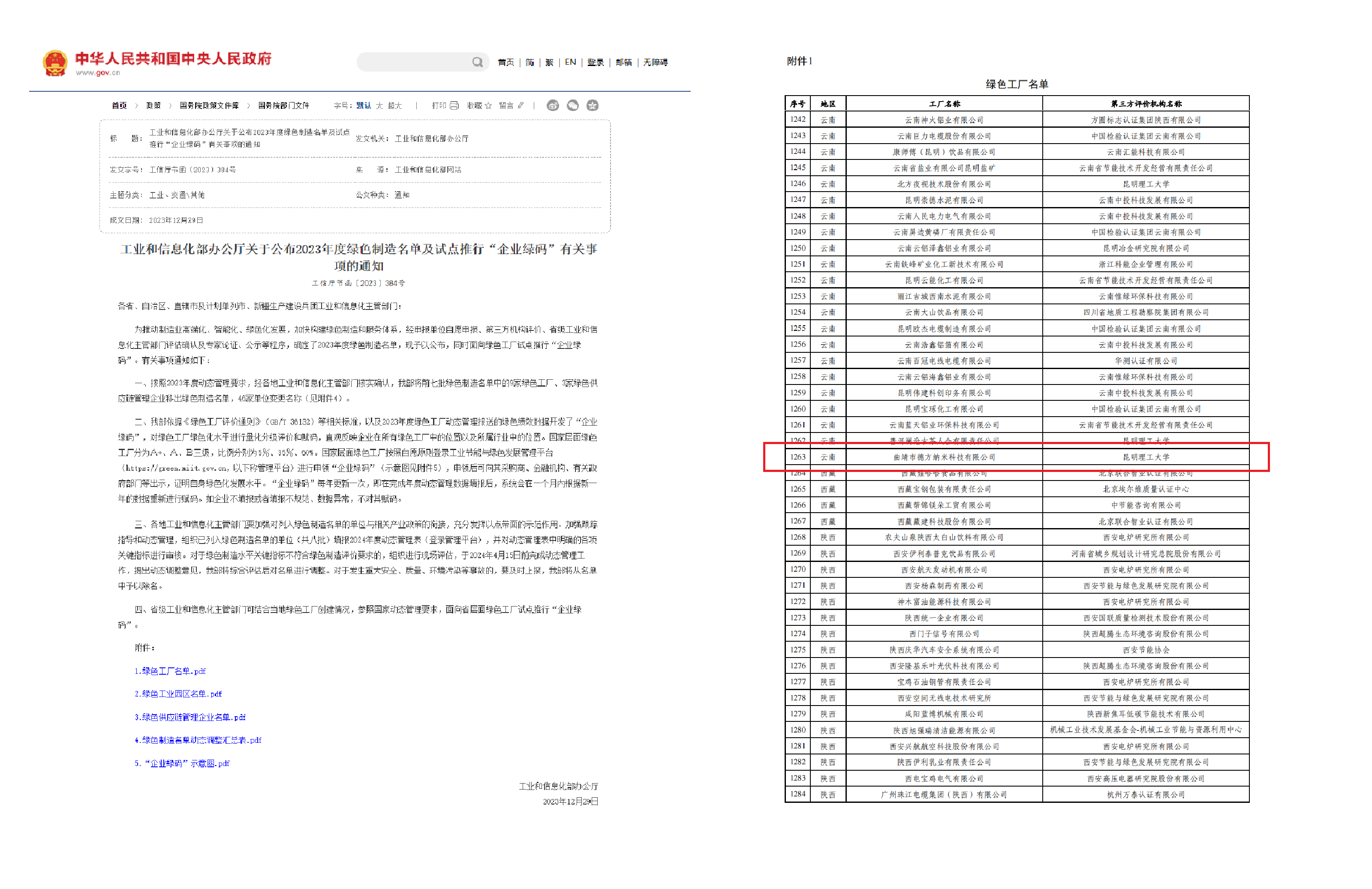Open attachment 4.绿色制造名单动态调整汇总表.pdf
Viewport: 1372px width, 889px height.
198,740
